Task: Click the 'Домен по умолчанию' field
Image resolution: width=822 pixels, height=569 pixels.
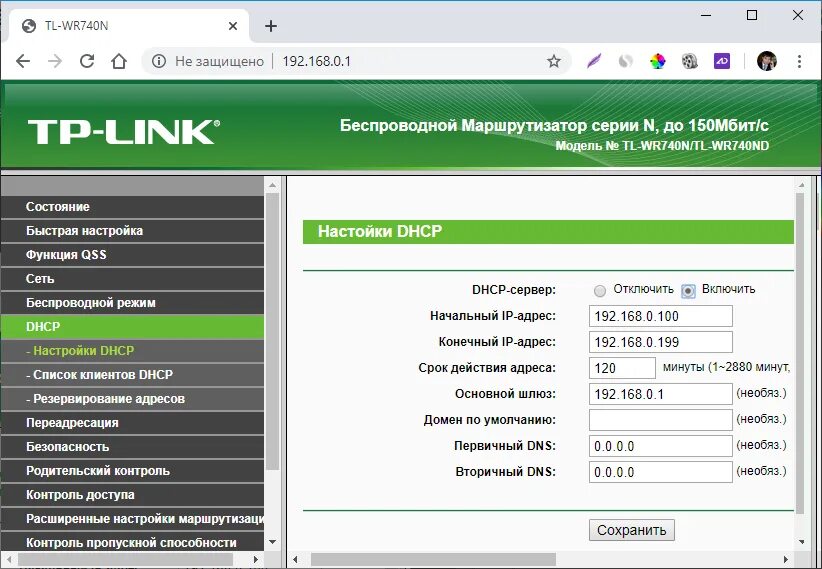Action: [661, 420]
